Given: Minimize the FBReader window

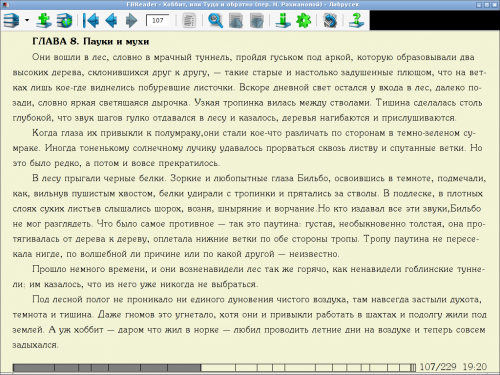Looking at the screenshot, I should coord(479,5).
